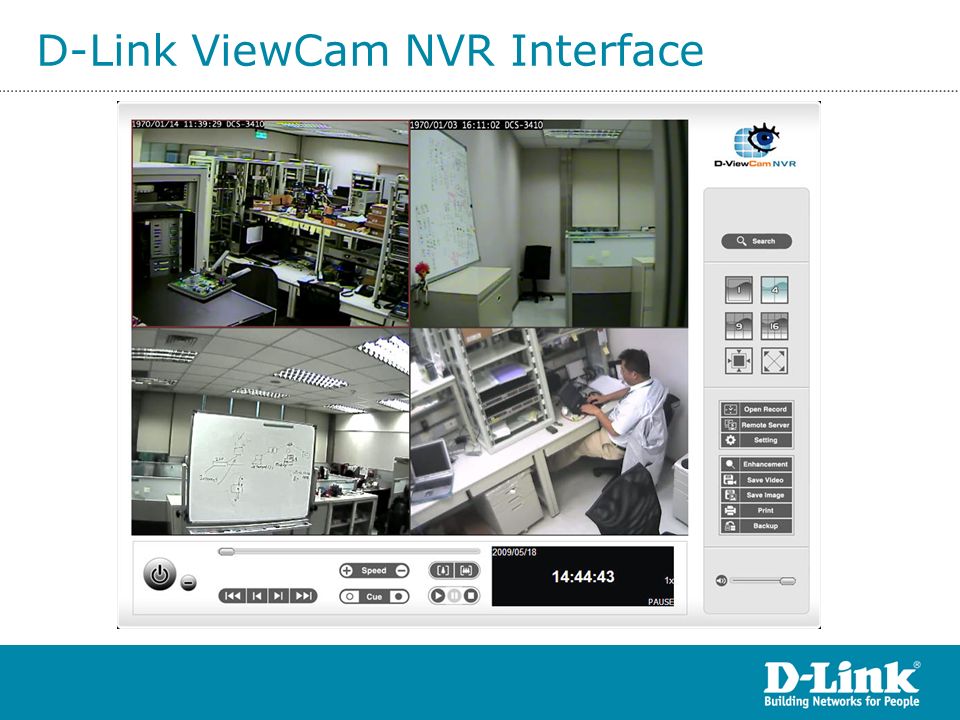Enter full screen with diagonal arrows icon
The height and width of the screenshot is (720, 960).
[x=774, y=361]
